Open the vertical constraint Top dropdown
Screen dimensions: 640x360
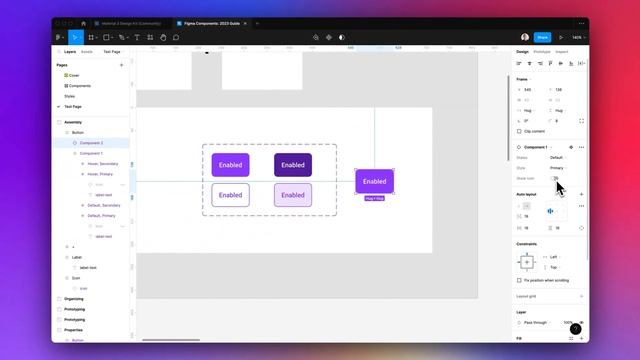(555, 267)
